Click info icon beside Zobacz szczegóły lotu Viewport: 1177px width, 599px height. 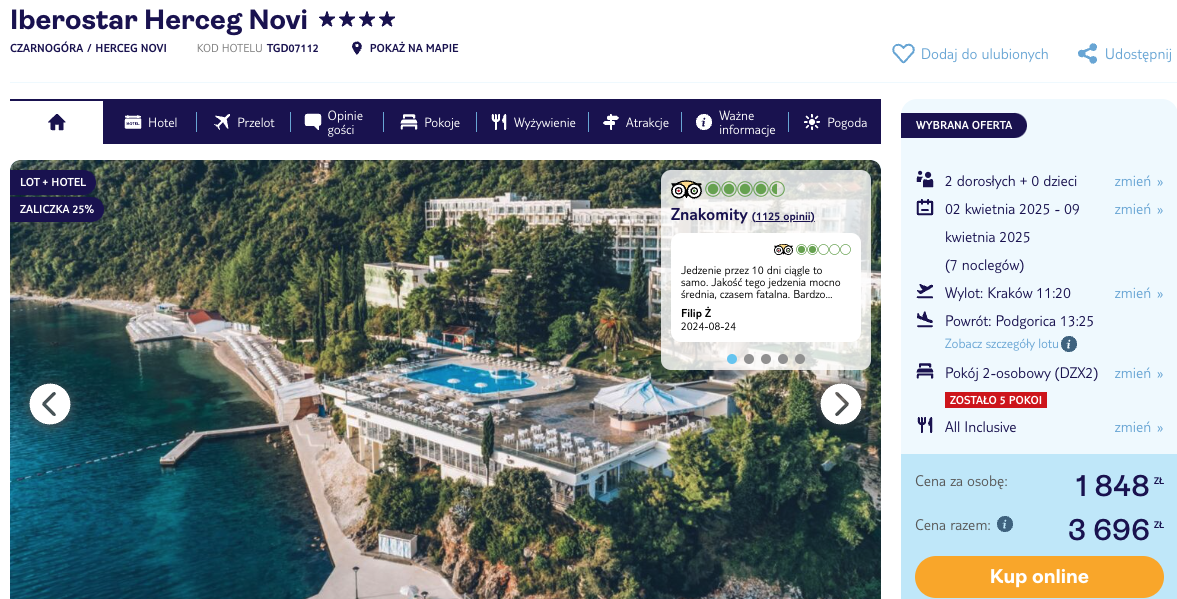tap(1069, 345)
